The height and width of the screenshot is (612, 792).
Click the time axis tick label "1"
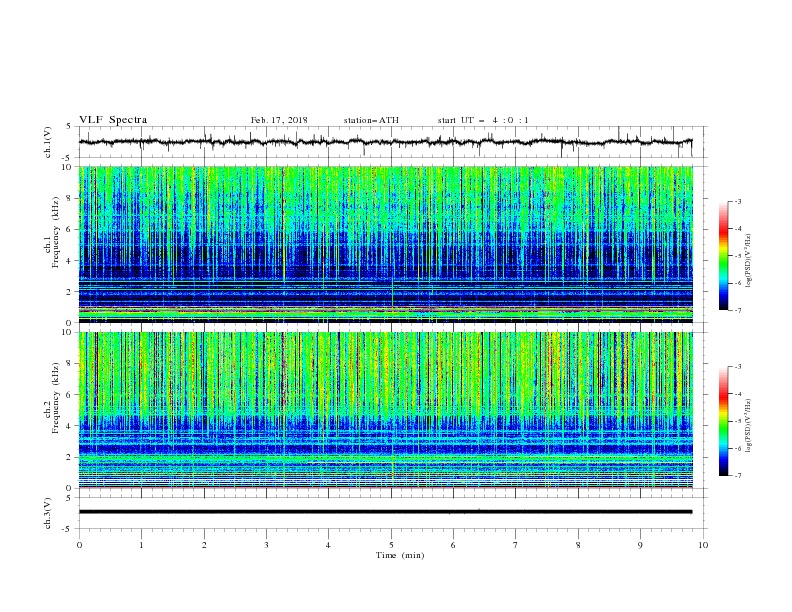click(141, 545)
